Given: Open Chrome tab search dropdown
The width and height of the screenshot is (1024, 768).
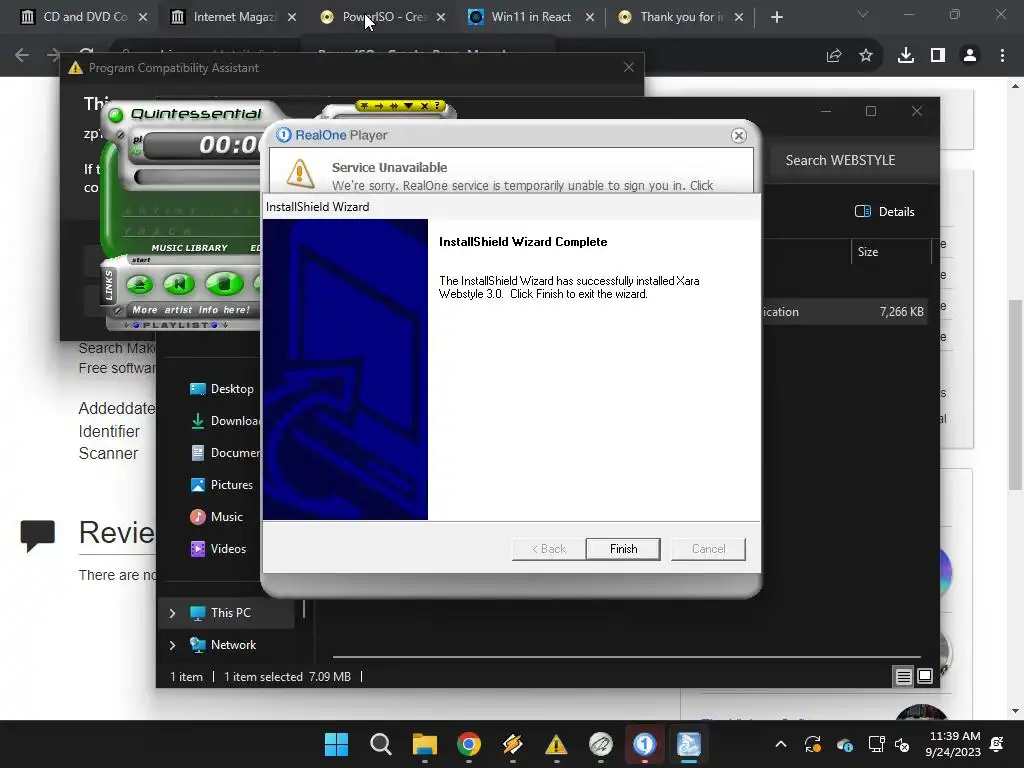Looking at the screenshot, I should (863, 14).
